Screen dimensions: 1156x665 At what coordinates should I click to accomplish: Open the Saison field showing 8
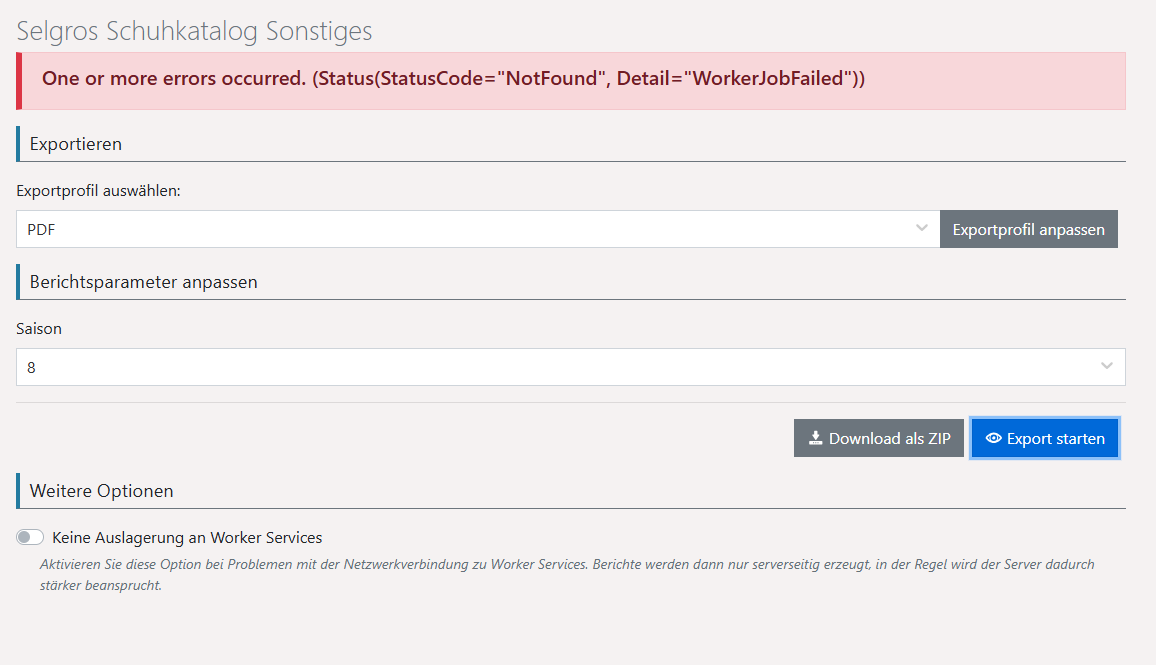(x=560, y=367)
